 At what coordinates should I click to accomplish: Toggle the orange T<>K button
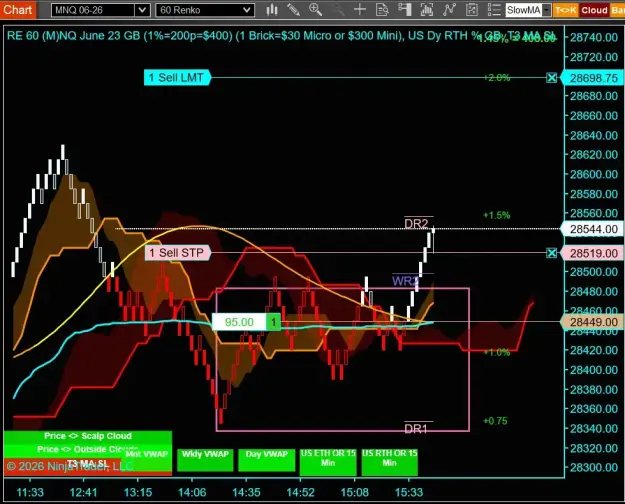[565, 10]
